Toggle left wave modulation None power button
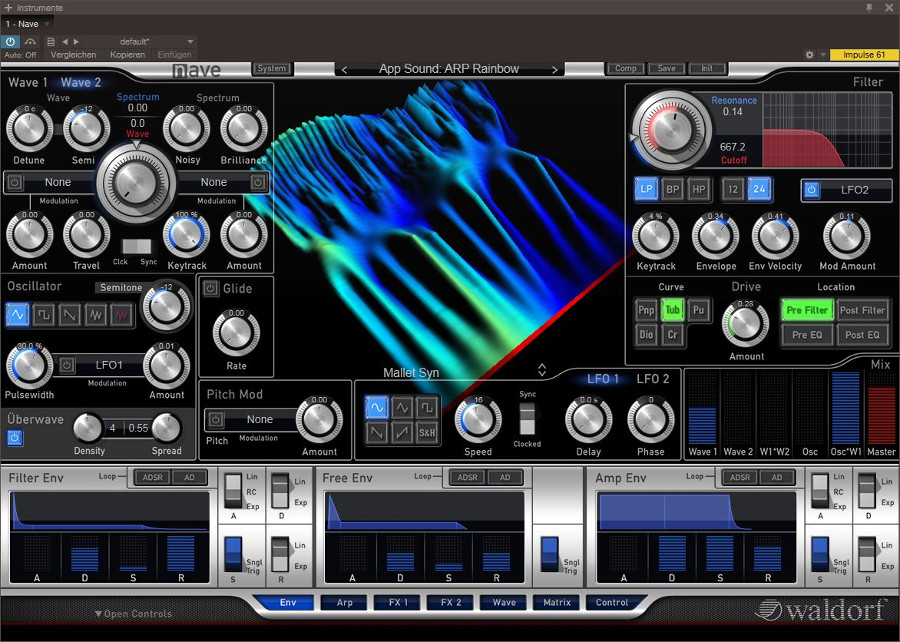Image resolution: width=900 pixels, height=642 pixels. (x=15, y=182)
